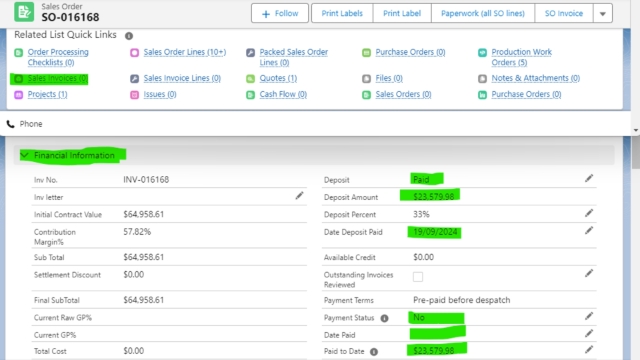Image resolution: width=640 pixels, height=360 pixels.
Task: Click the Follow button
Action: pyautogui.click(x=280, y=13)
